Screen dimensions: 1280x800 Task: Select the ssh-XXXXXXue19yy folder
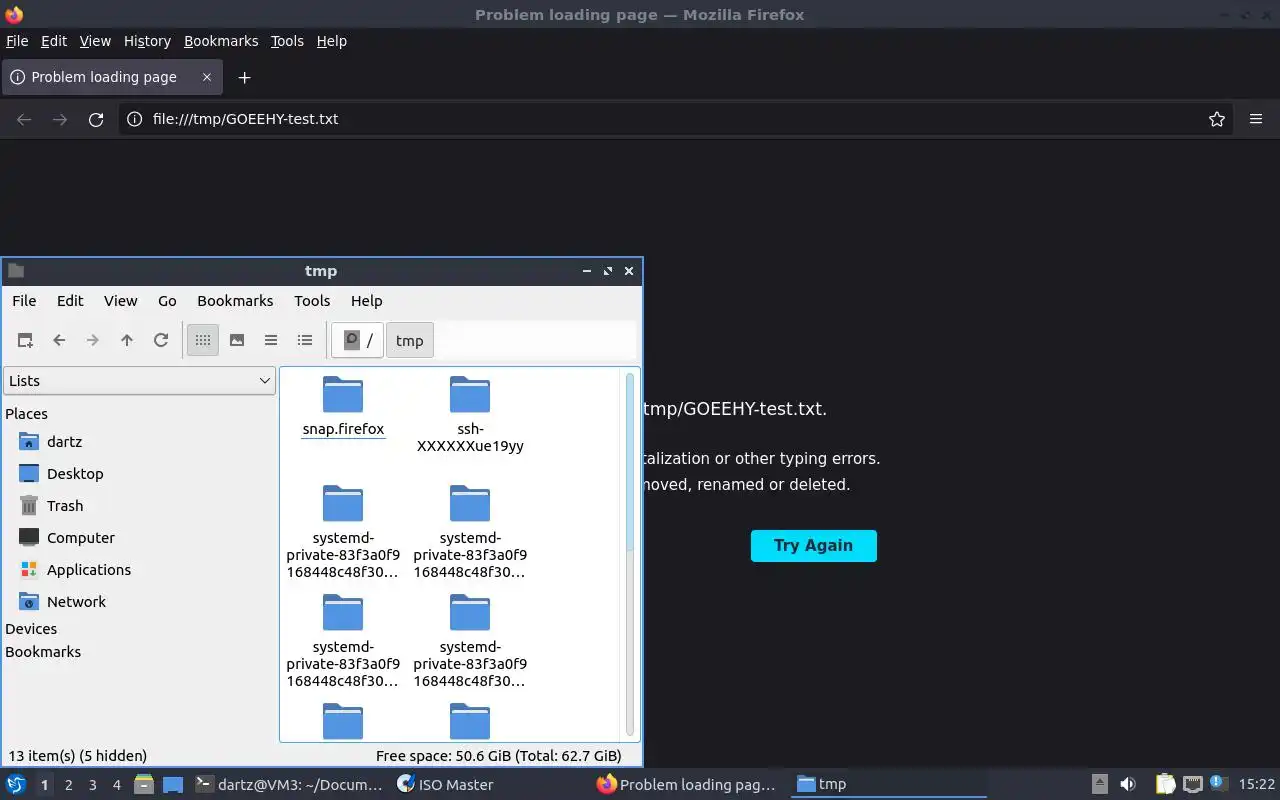[x=470, y=415]
